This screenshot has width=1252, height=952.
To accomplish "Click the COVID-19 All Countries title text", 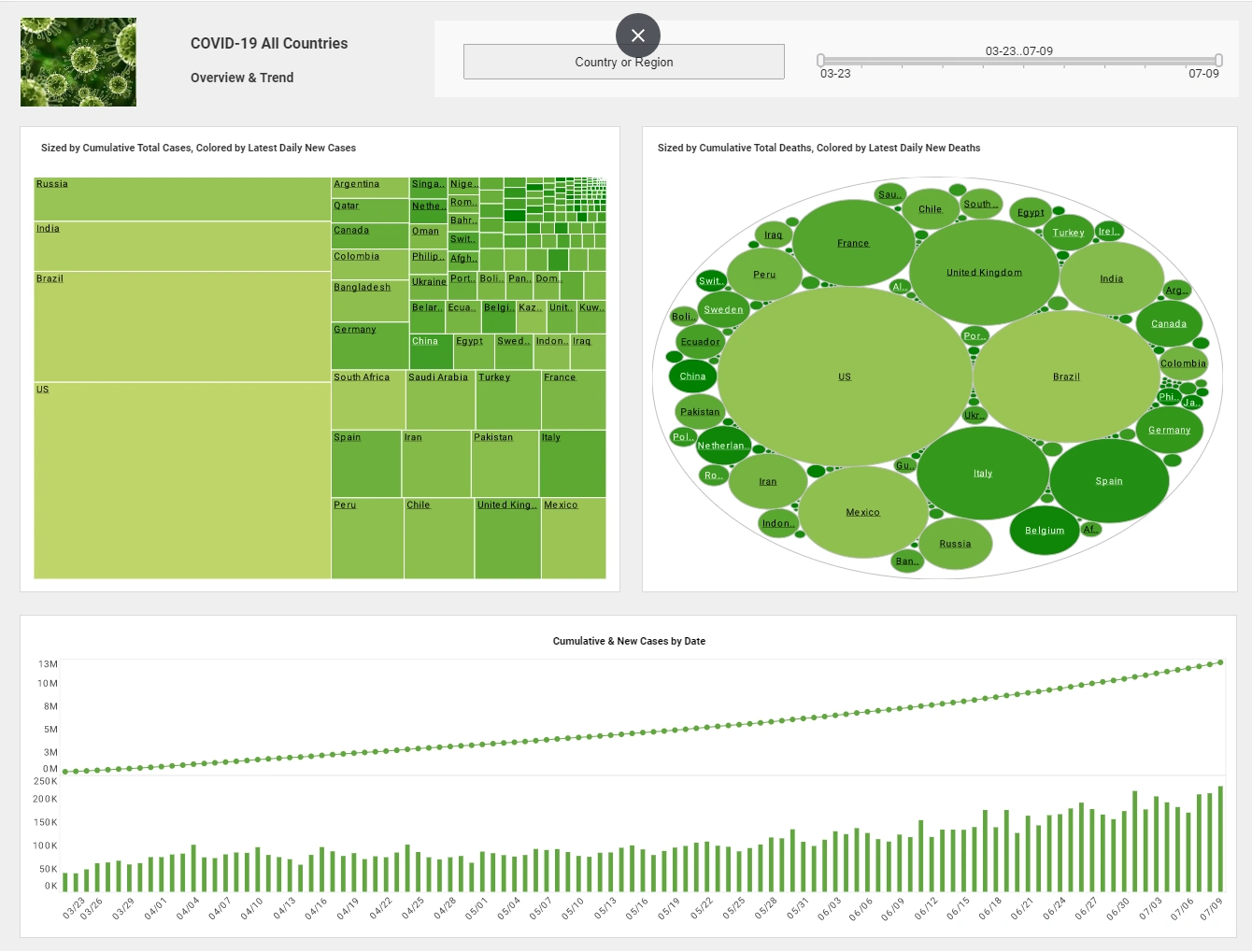I will click(x=268, y=43).
